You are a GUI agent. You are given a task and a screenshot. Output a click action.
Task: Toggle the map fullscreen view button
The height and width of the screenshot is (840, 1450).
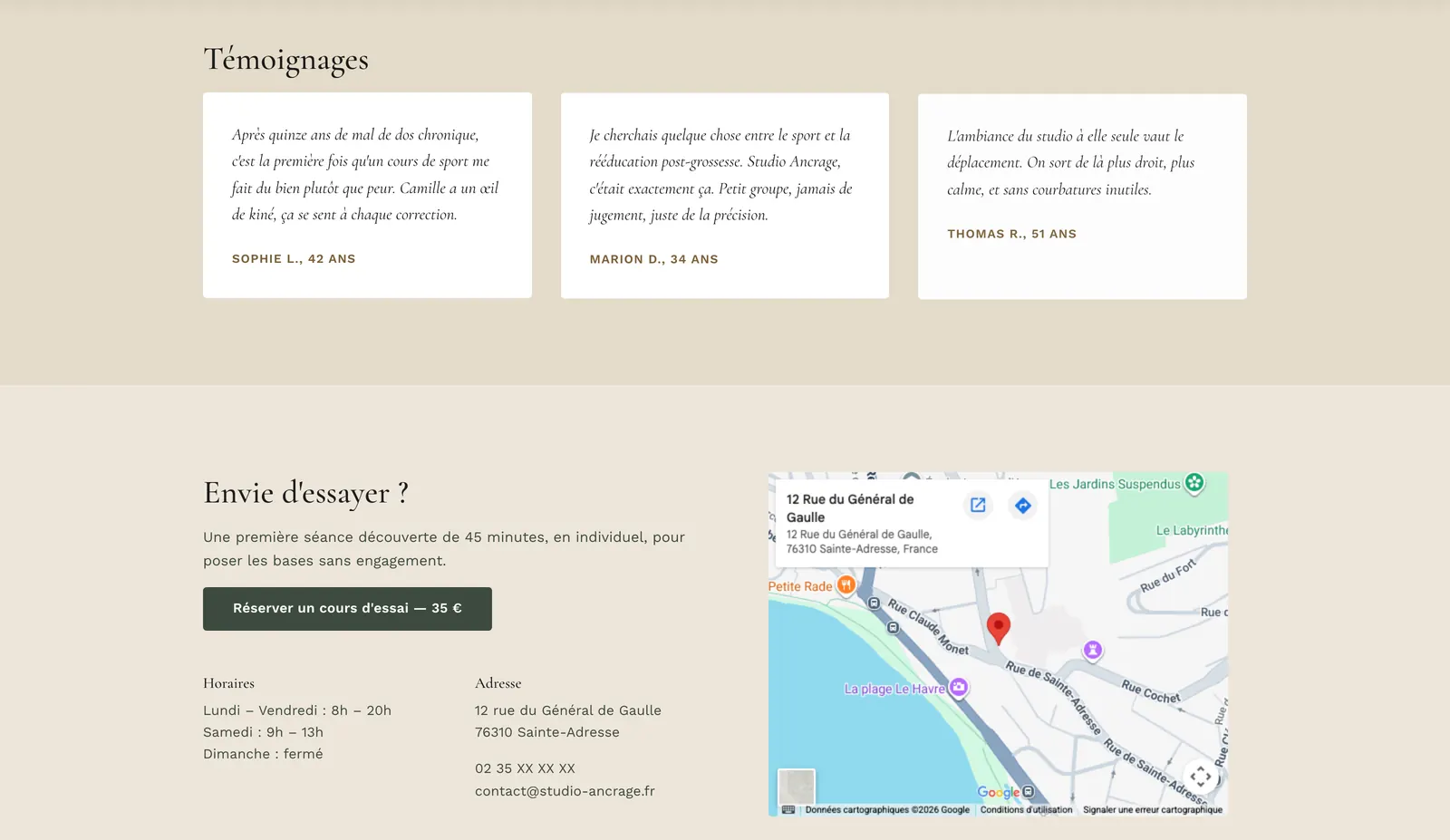pos(1201,777)
